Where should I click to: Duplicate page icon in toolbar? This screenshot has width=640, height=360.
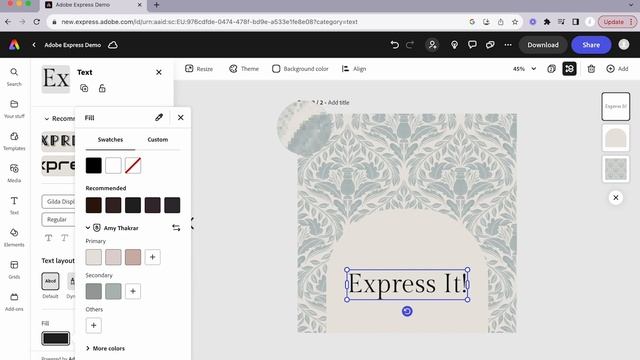point(551,69)
